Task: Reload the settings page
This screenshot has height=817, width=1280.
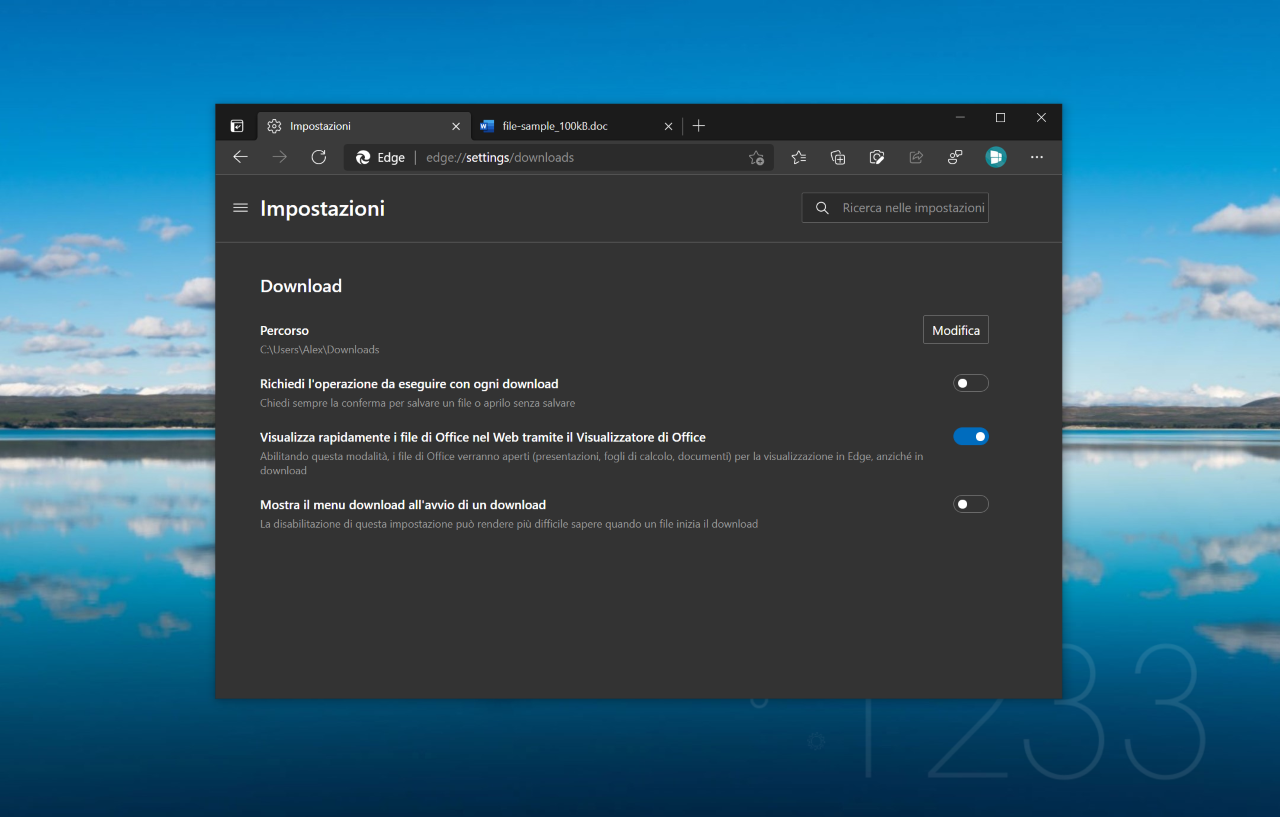Action: (319, 157)
